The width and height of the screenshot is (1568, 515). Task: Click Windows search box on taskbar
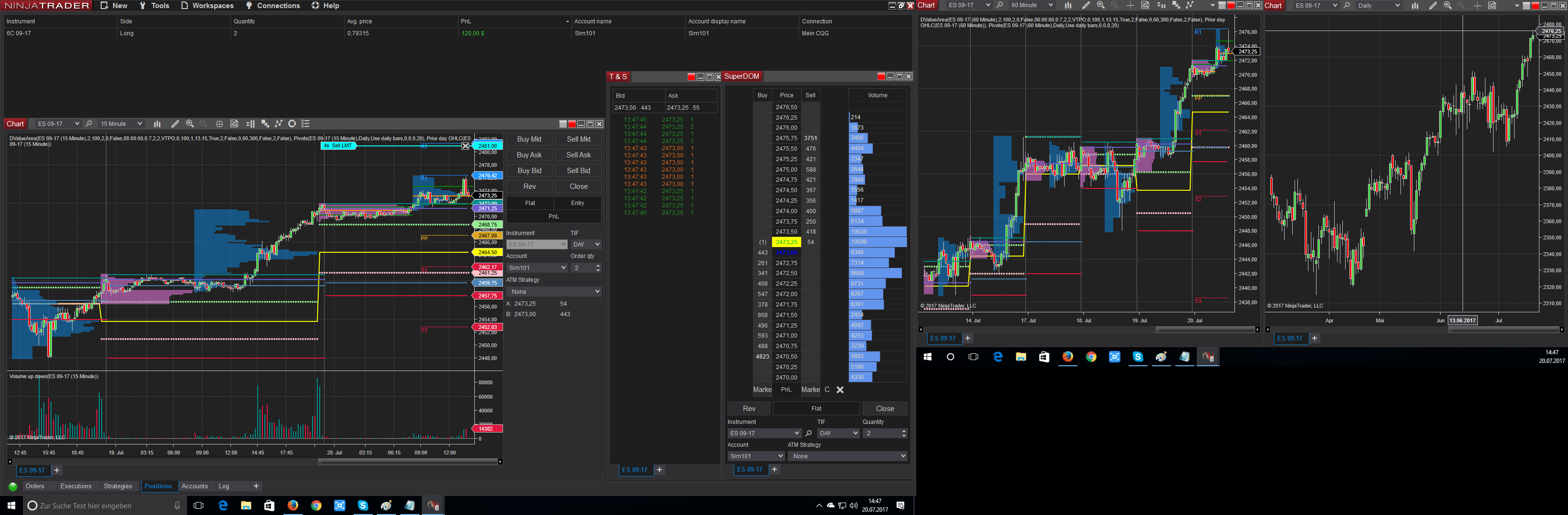pos(104,505)
